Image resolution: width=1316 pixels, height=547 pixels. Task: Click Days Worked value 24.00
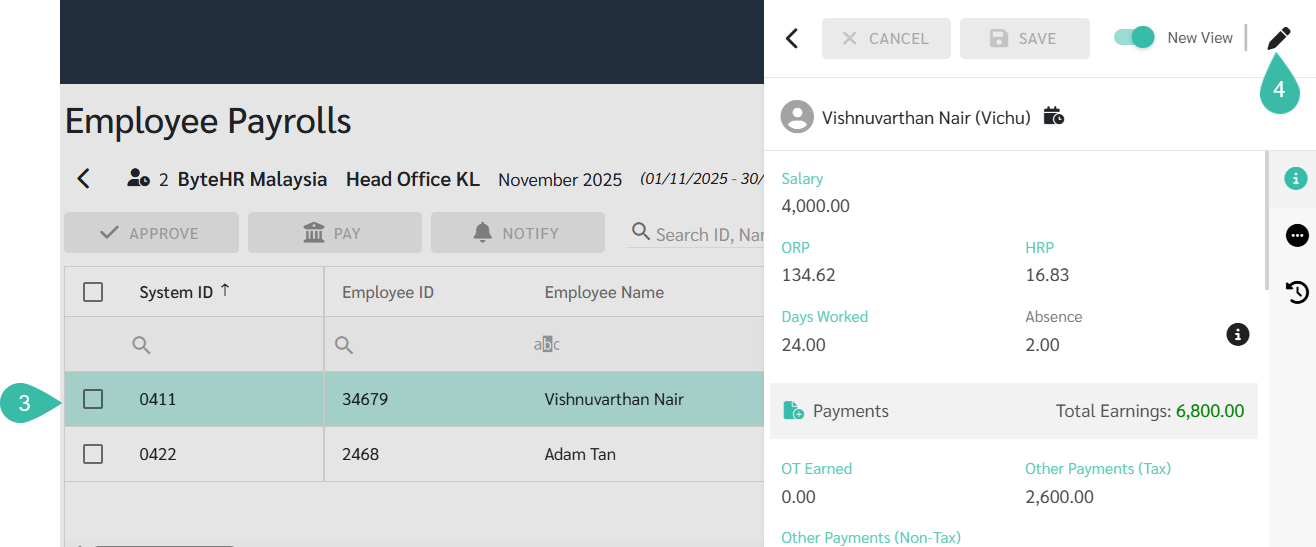click(803, 345)
